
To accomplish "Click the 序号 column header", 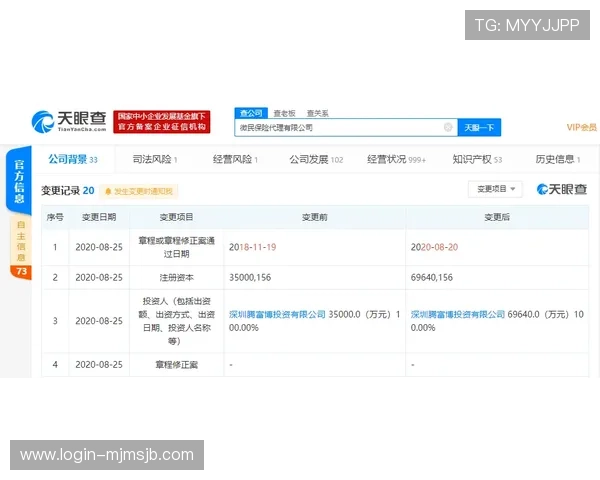I will (55, 217).
